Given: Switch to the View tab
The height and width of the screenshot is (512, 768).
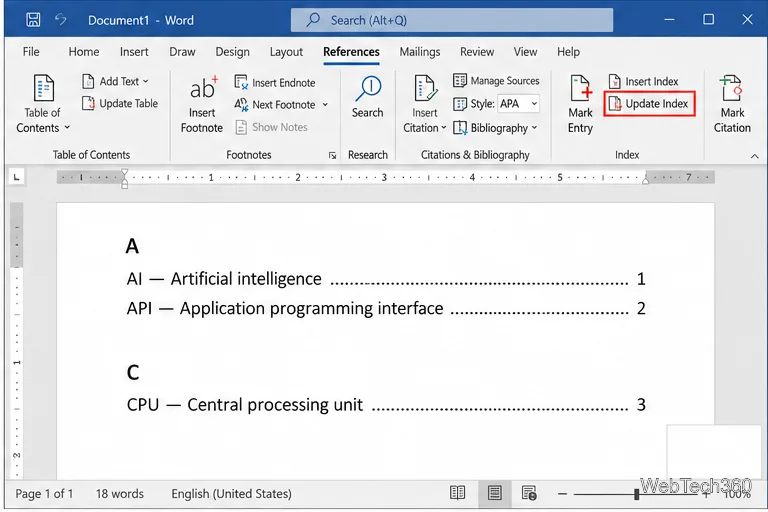Looking at the screenshot, I should (x=526, y=51).
